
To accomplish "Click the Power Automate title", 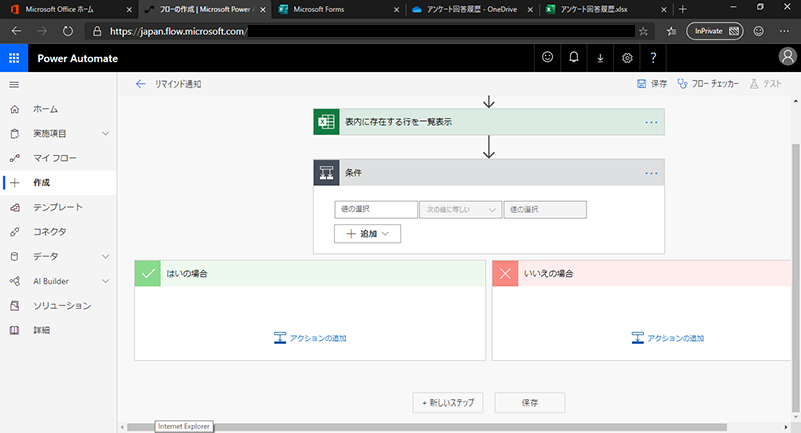I will [x=78, y=58].
